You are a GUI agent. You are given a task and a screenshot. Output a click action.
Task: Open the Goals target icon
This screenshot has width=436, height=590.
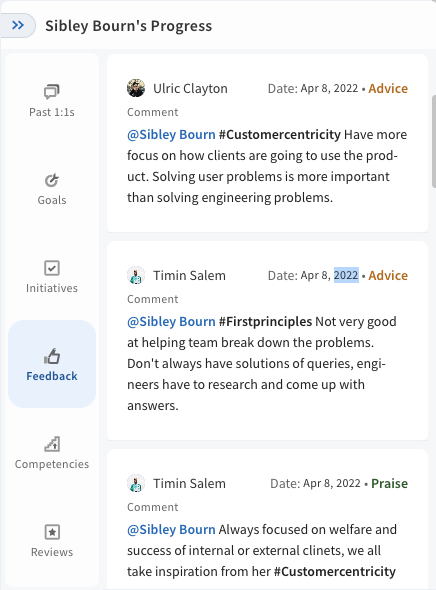[x=52, y=180]
